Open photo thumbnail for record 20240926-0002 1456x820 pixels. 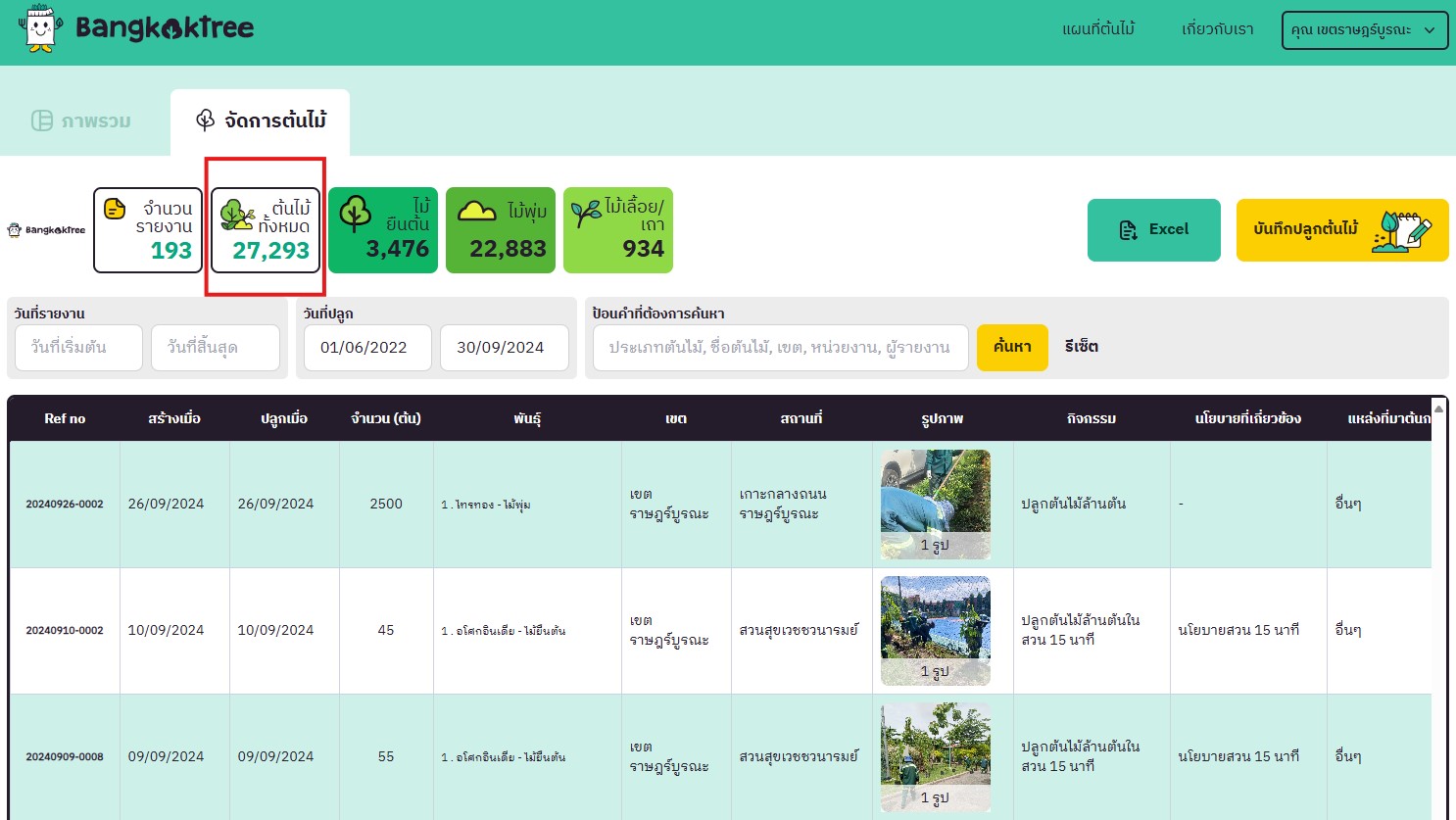click(935, 504)
